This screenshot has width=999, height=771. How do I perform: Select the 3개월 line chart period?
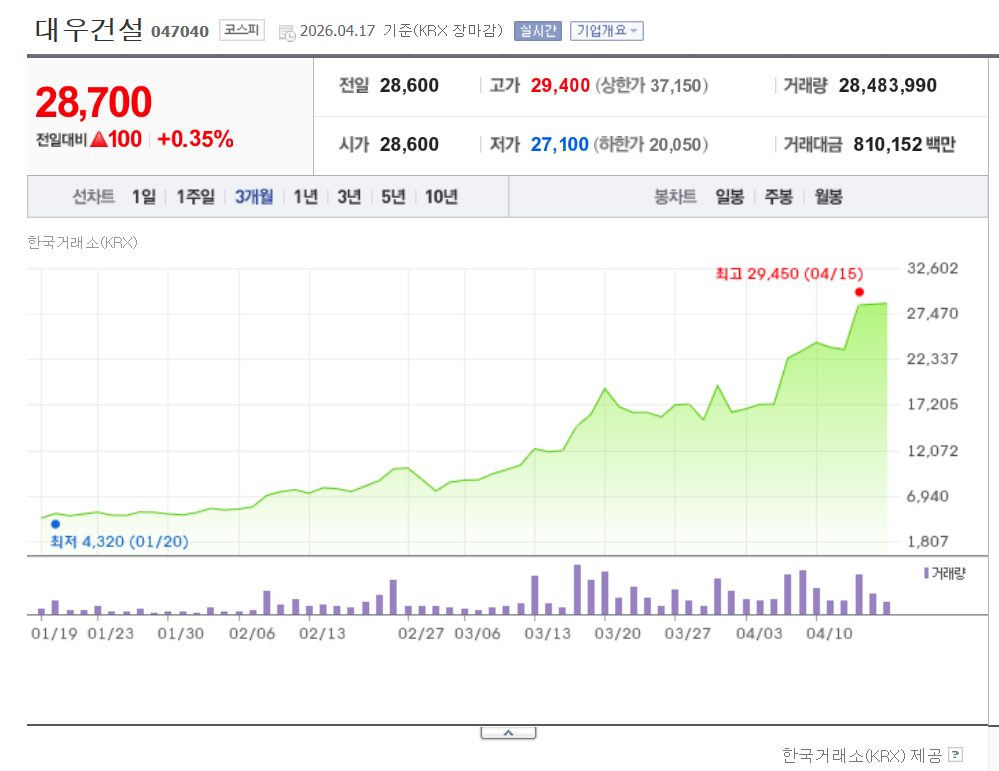coord(254,197)
